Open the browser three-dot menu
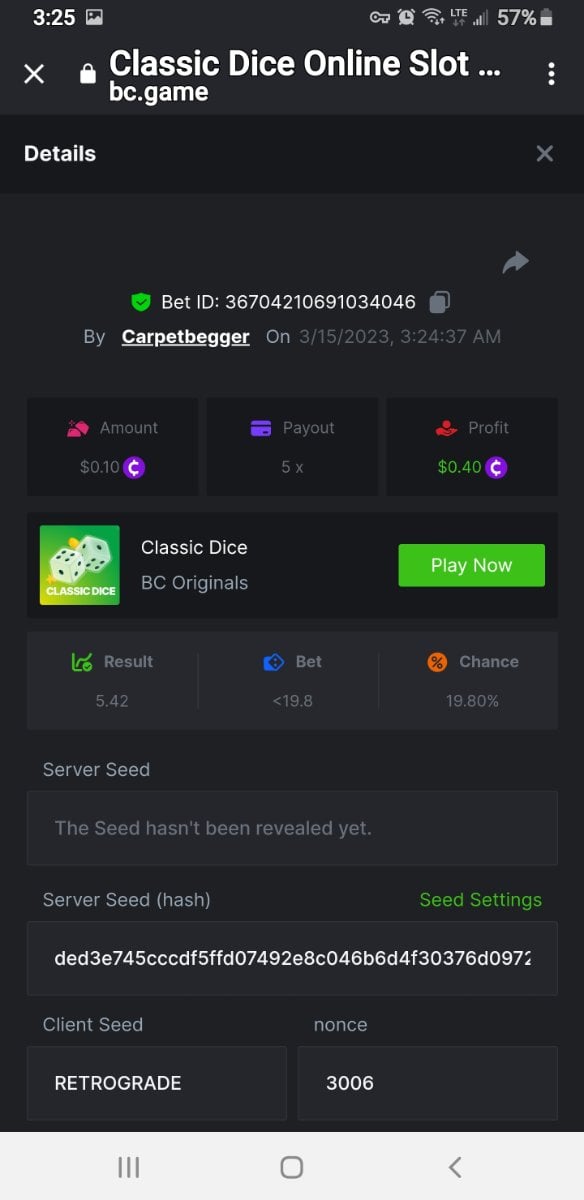Image resolution: width=584 pixels, height=1200 pixels. point(551,74)
